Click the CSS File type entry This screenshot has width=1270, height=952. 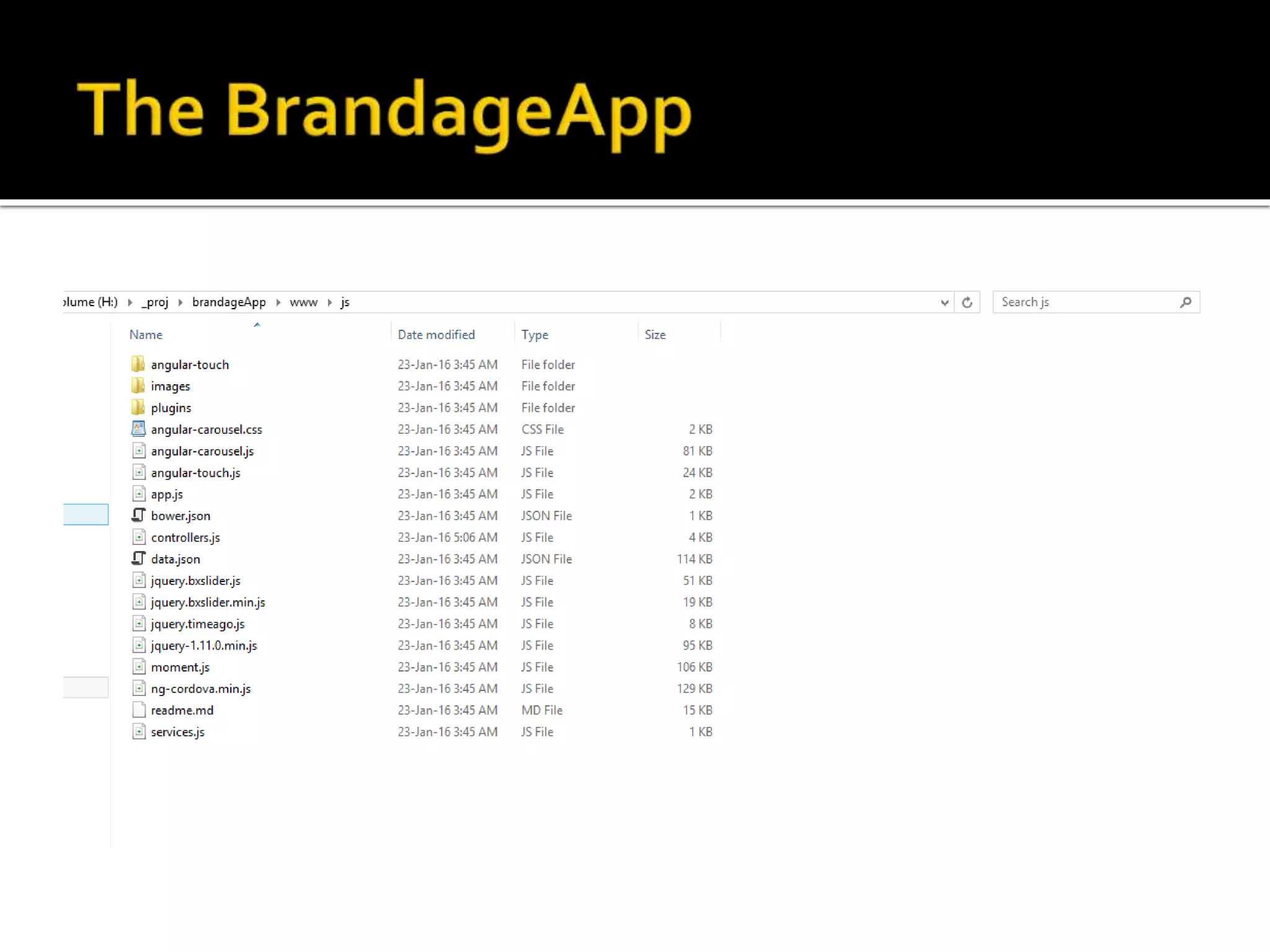pyautogui.click(x=543, y=430)
